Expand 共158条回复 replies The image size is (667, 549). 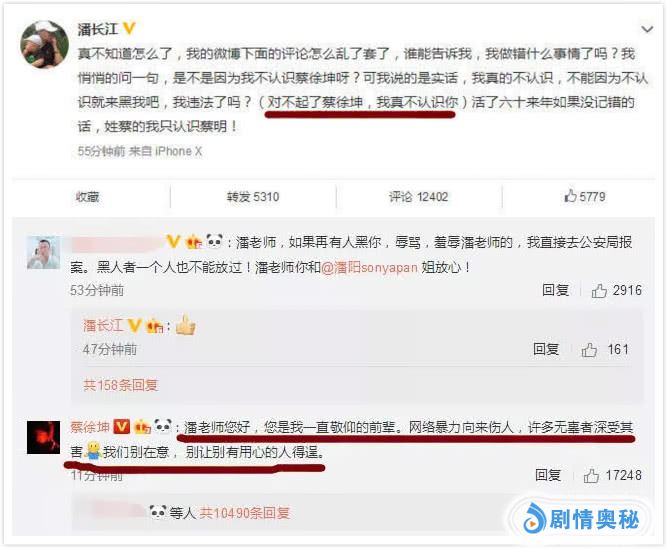[x=121, y=385]
